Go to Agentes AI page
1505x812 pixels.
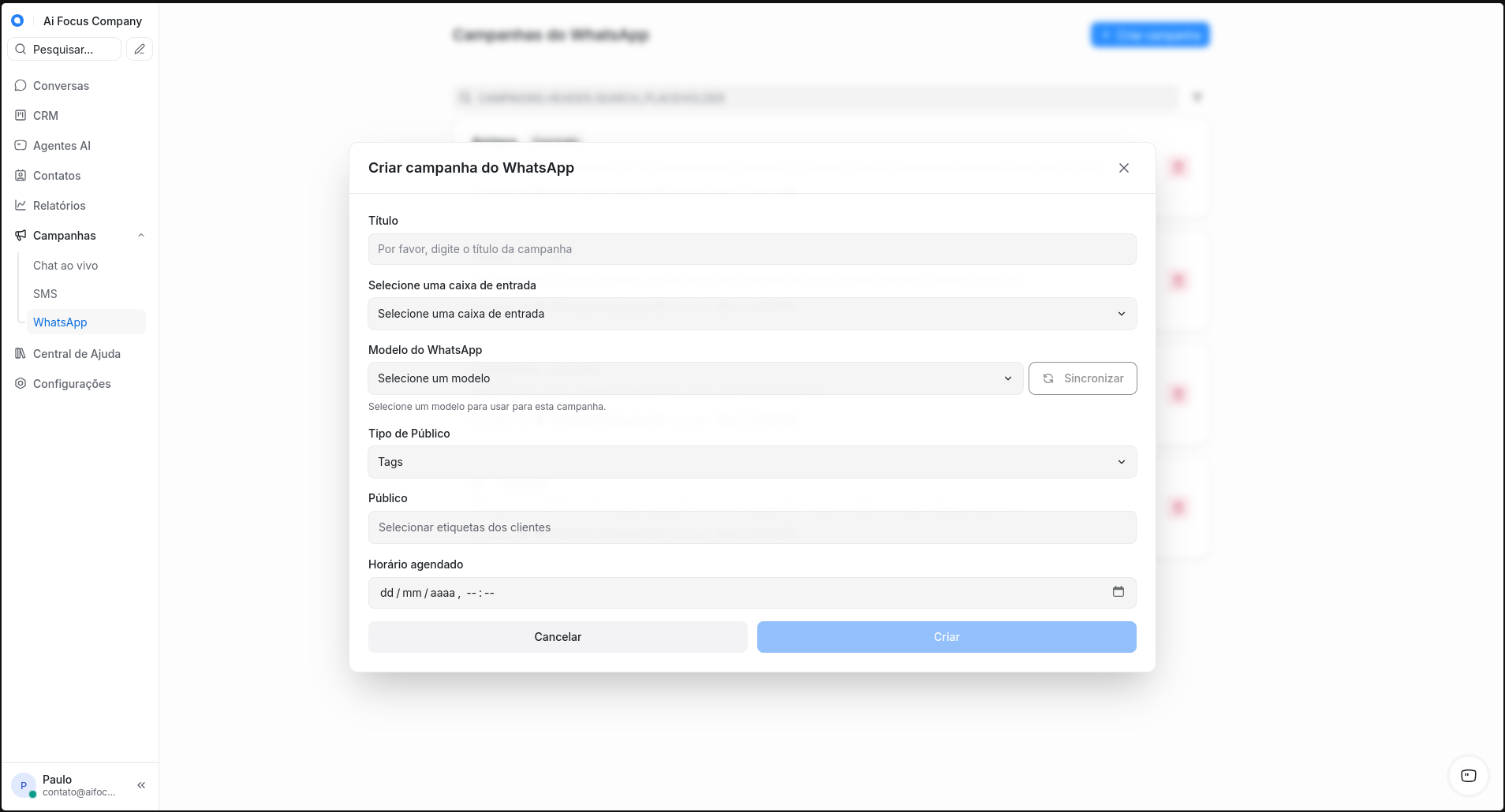(62, 146)
